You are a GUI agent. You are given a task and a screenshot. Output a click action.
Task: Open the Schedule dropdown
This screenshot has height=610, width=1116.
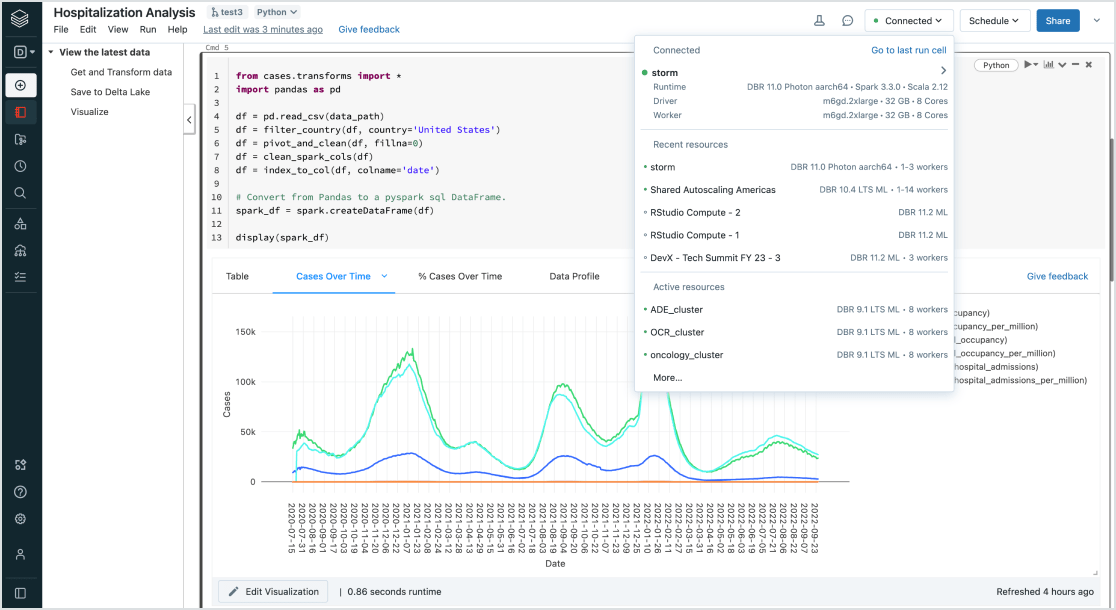pos(994,21)
